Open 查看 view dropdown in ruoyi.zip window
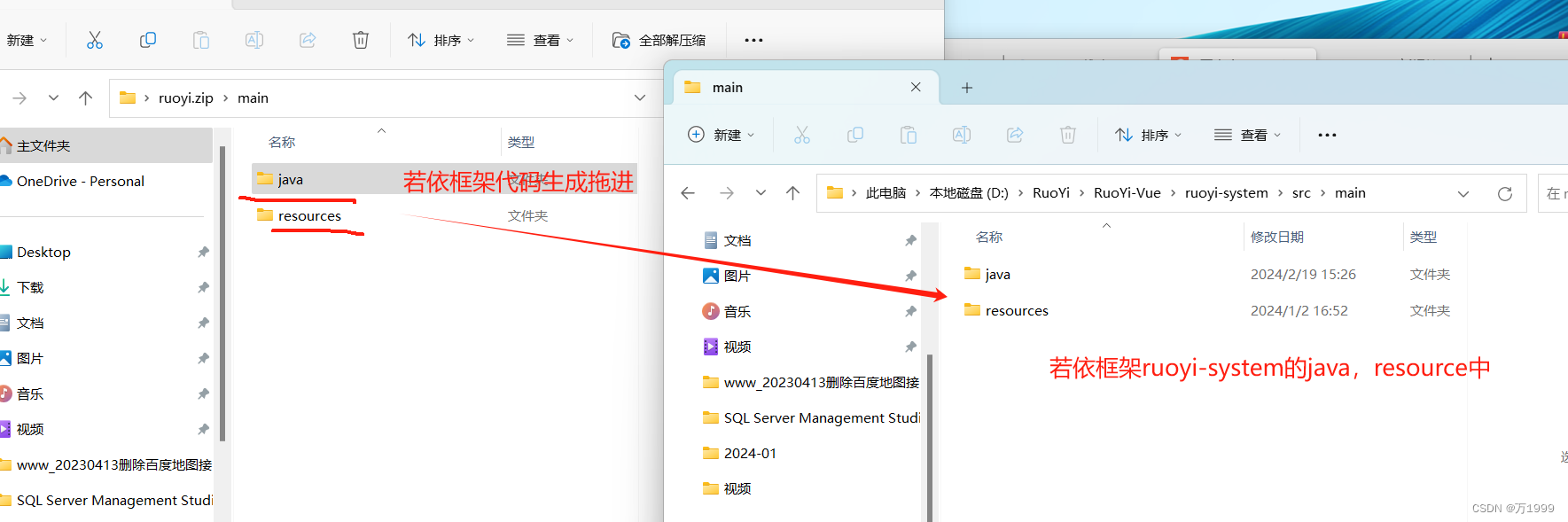1568x522 pixels. (x=541, y=40)
